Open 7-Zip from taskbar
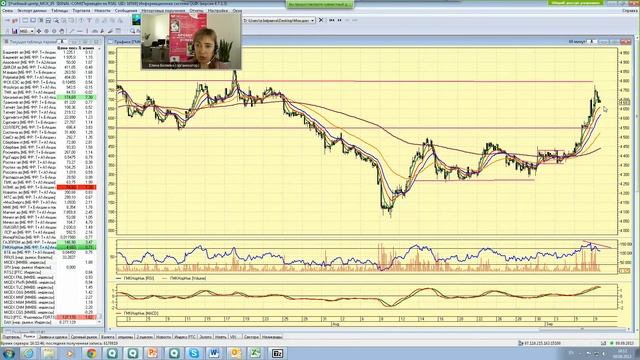This screenshot has width=640, height=360. (277, 353)
